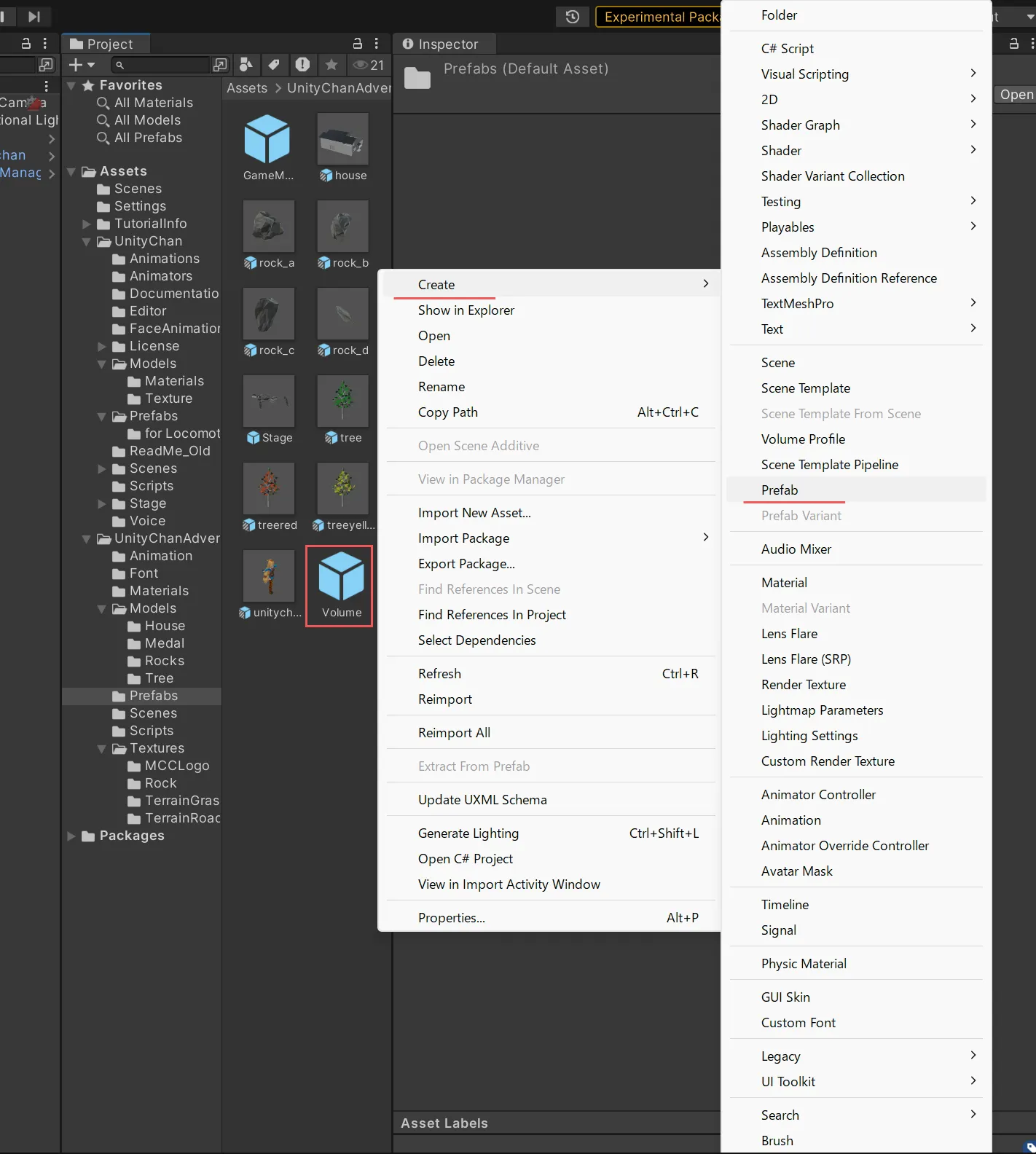Open the Undo History icon
Viewport: 1036px width, 1154px height.
[573, 16]
